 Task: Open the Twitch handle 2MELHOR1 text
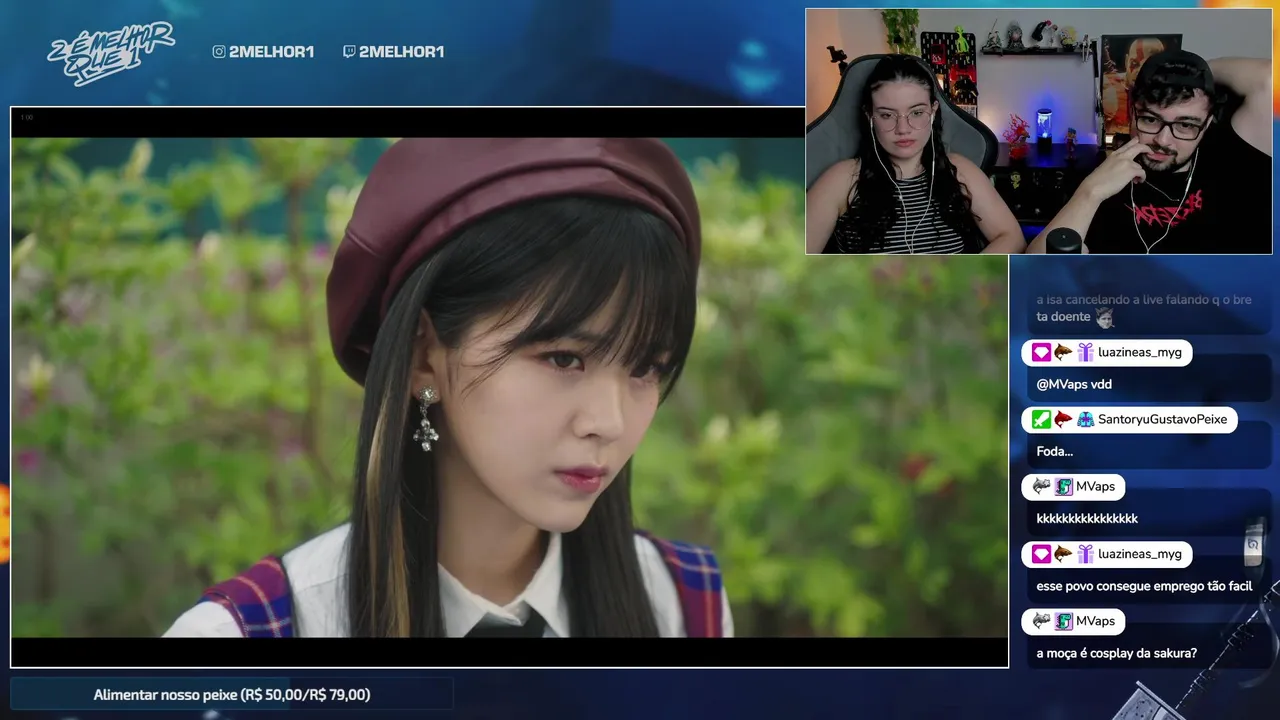[401, 52]
